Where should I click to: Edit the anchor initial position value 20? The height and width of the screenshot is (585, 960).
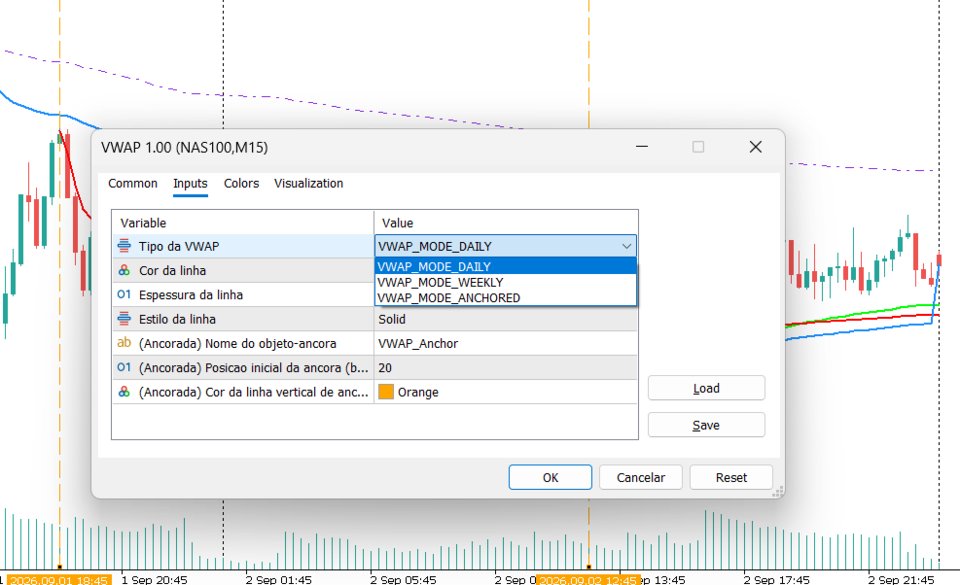[506, 368]
